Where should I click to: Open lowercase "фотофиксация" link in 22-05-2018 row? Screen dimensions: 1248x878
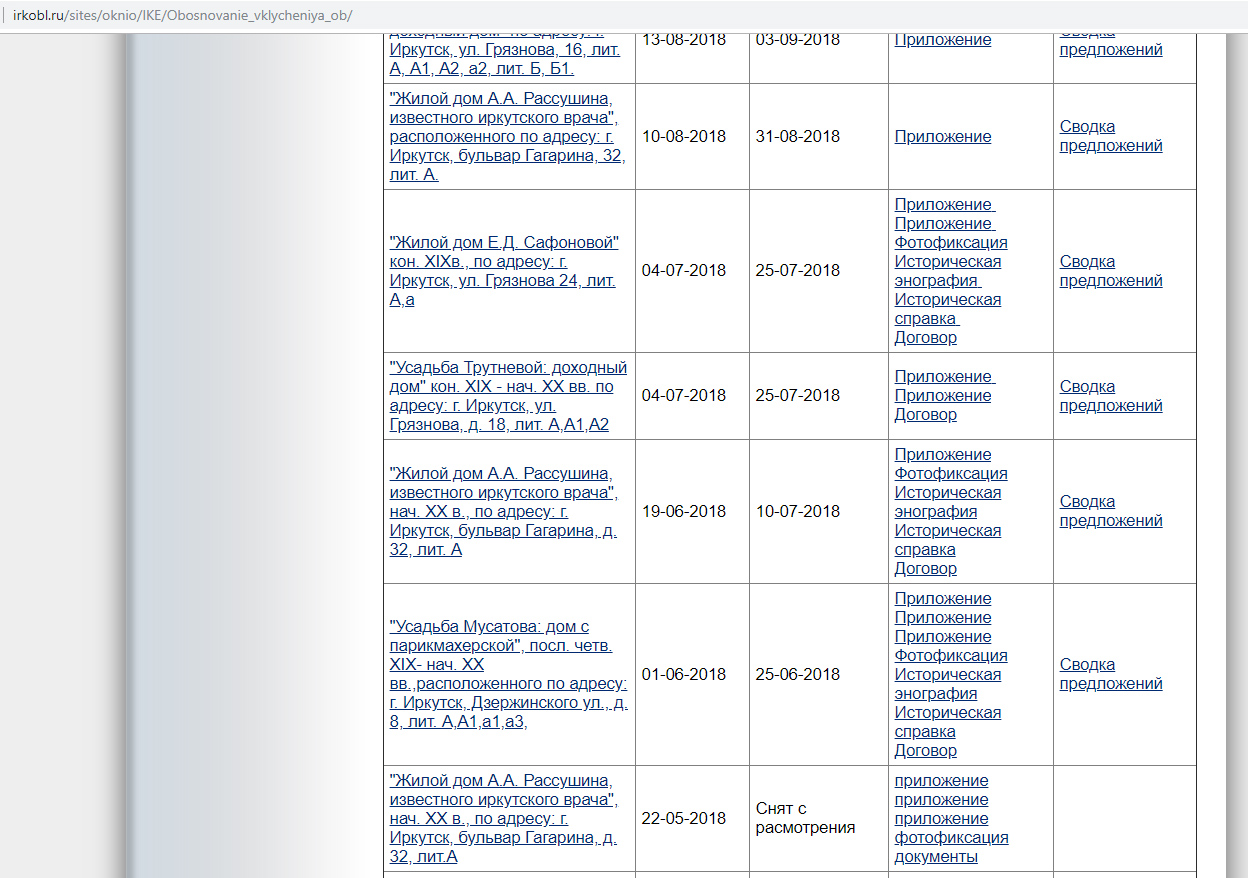[x=950, y=838]
